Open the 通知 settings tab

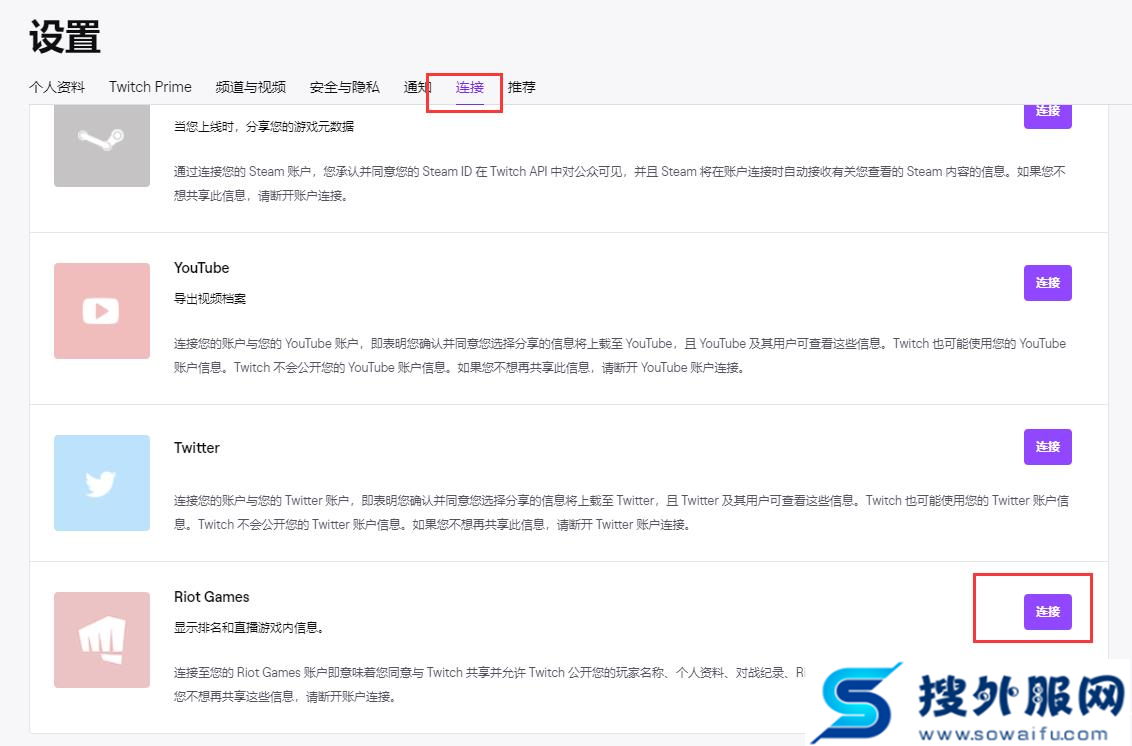click(x=417, y=87)
